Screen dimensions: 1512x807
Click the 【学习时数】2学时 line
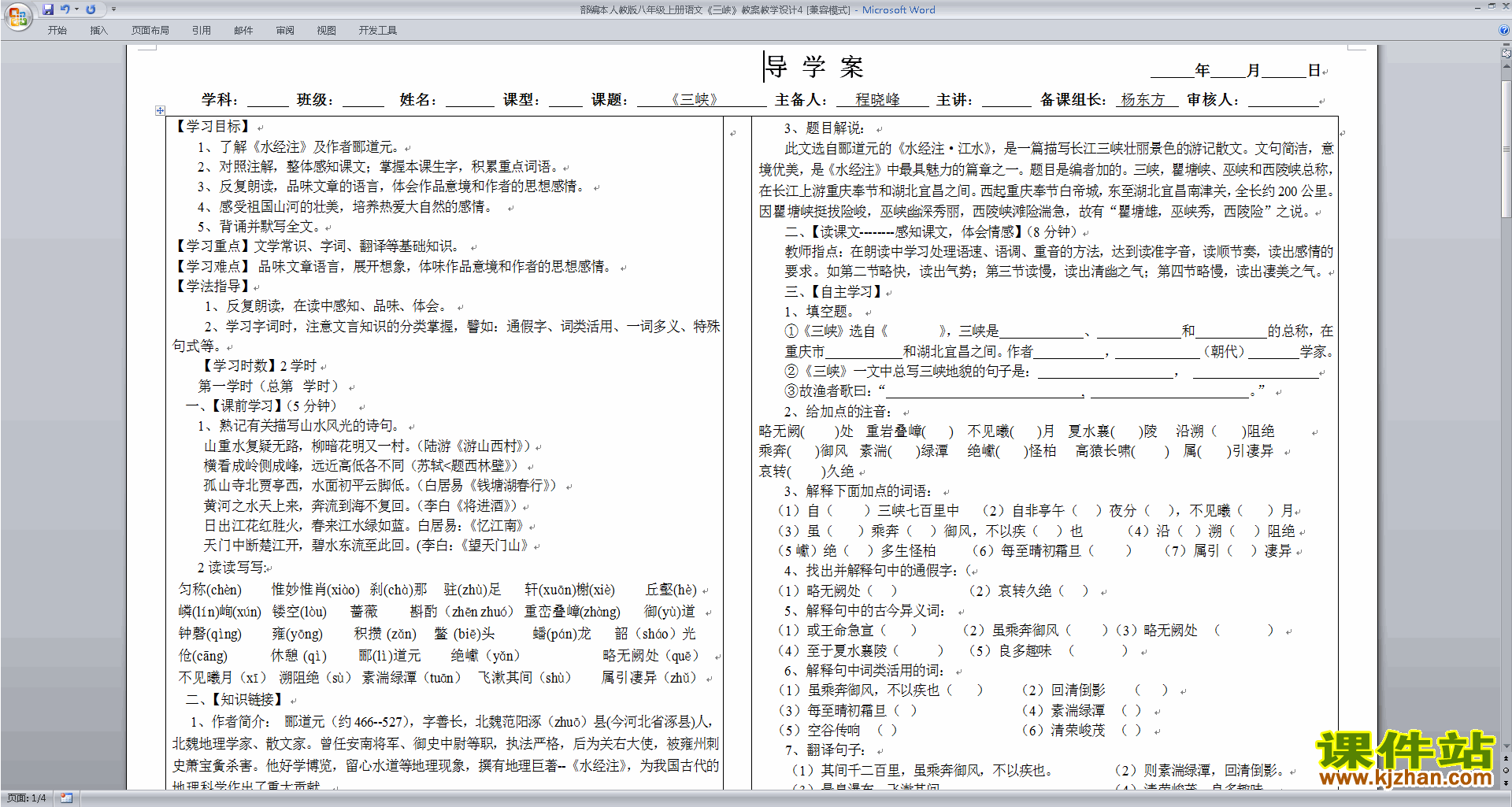point(258,366)
